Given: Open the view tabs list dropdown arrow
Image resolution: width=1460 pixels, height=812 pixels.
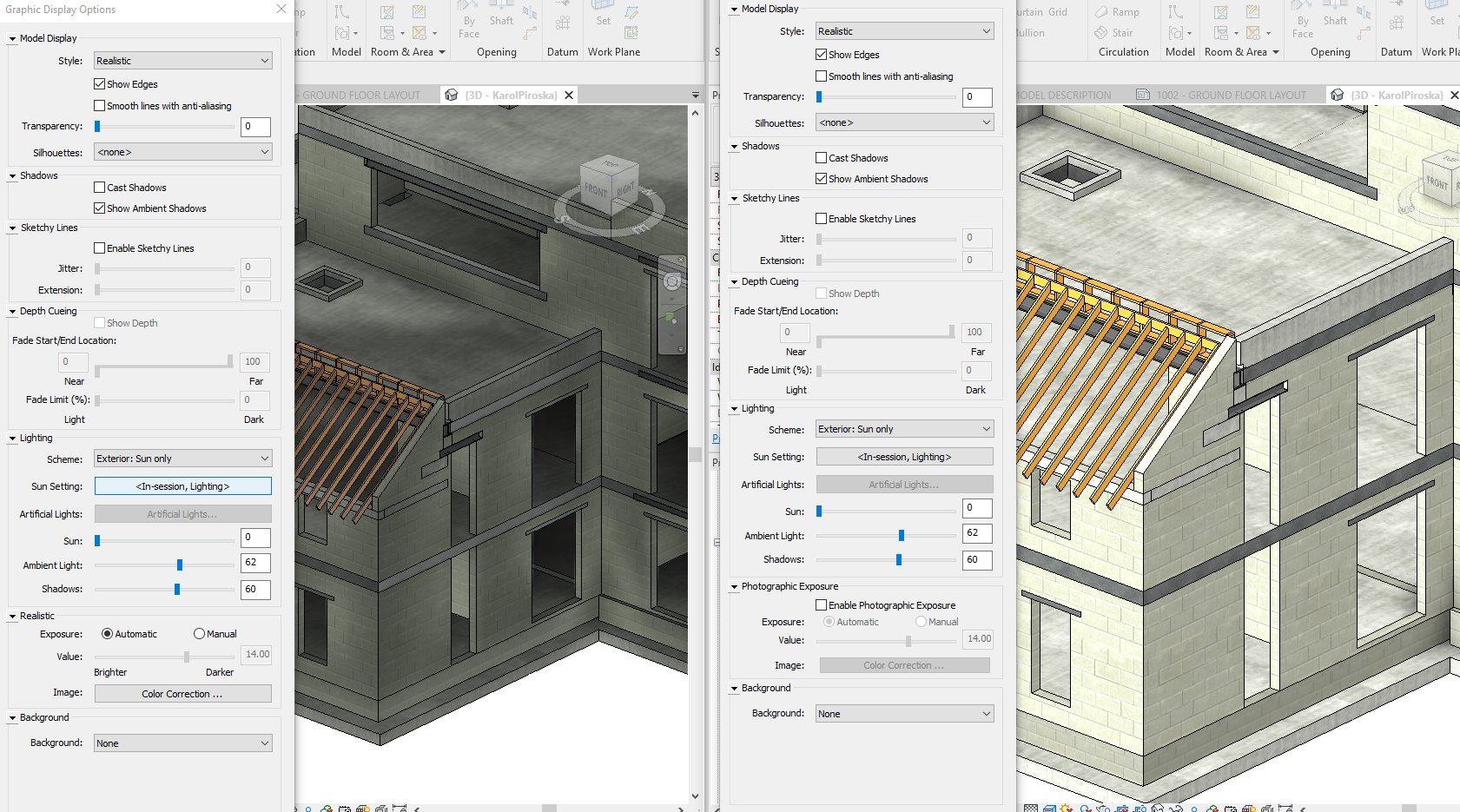Looking at the screenshot, I should pyautogui.click(x=695, y=96).
